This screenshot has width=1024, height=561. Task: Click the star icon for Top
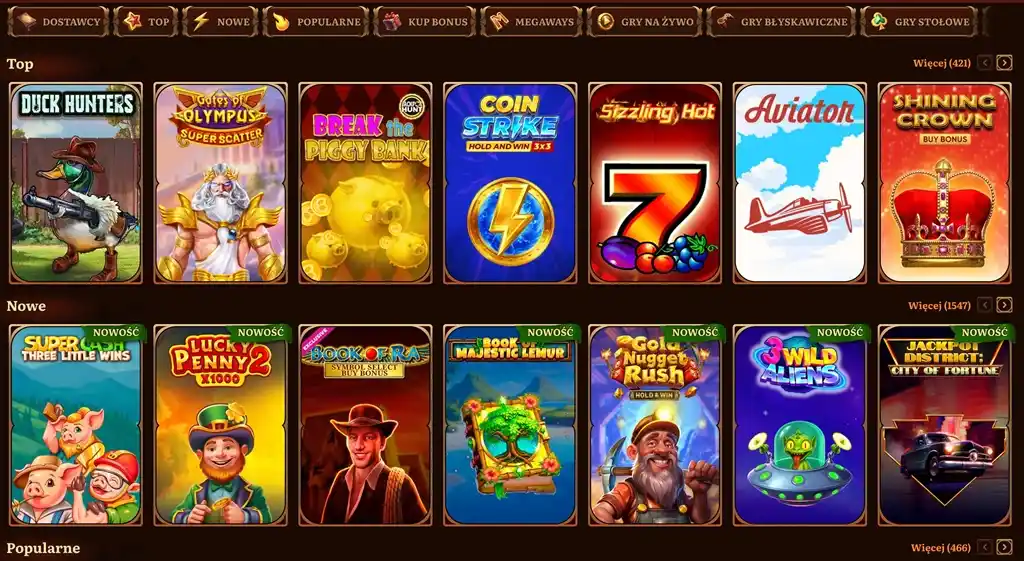pyautogui.click(x=133, y=22)
